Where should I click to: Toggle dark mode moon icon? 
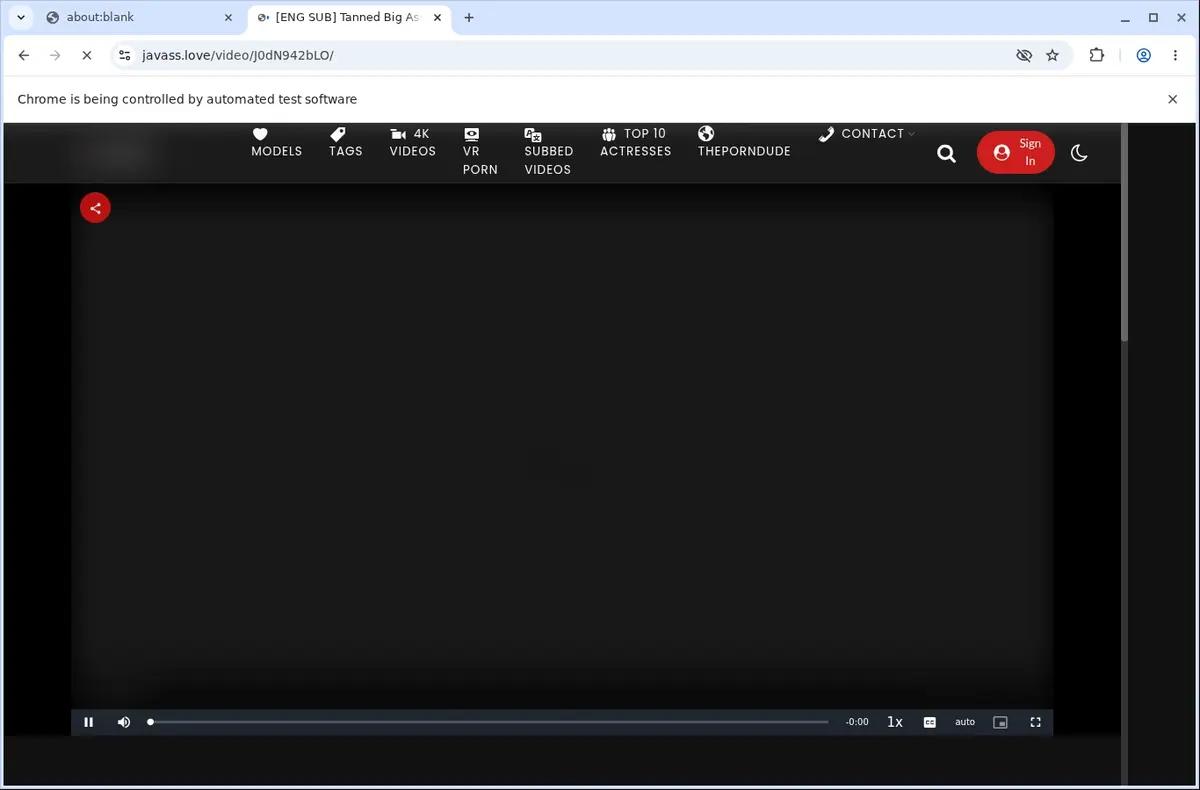[1079, 153]
